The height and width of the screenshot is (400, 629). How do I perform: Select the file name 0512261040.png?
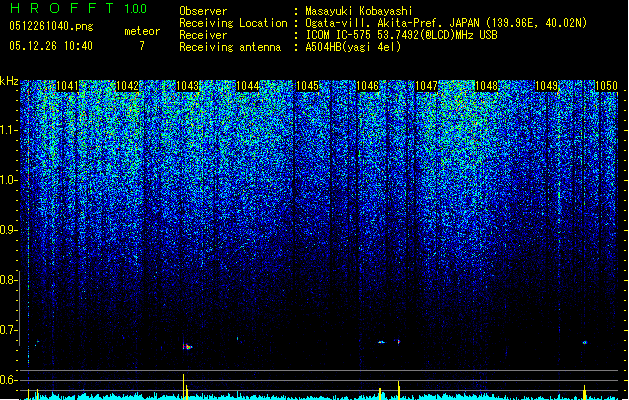(x=51, y=26)
